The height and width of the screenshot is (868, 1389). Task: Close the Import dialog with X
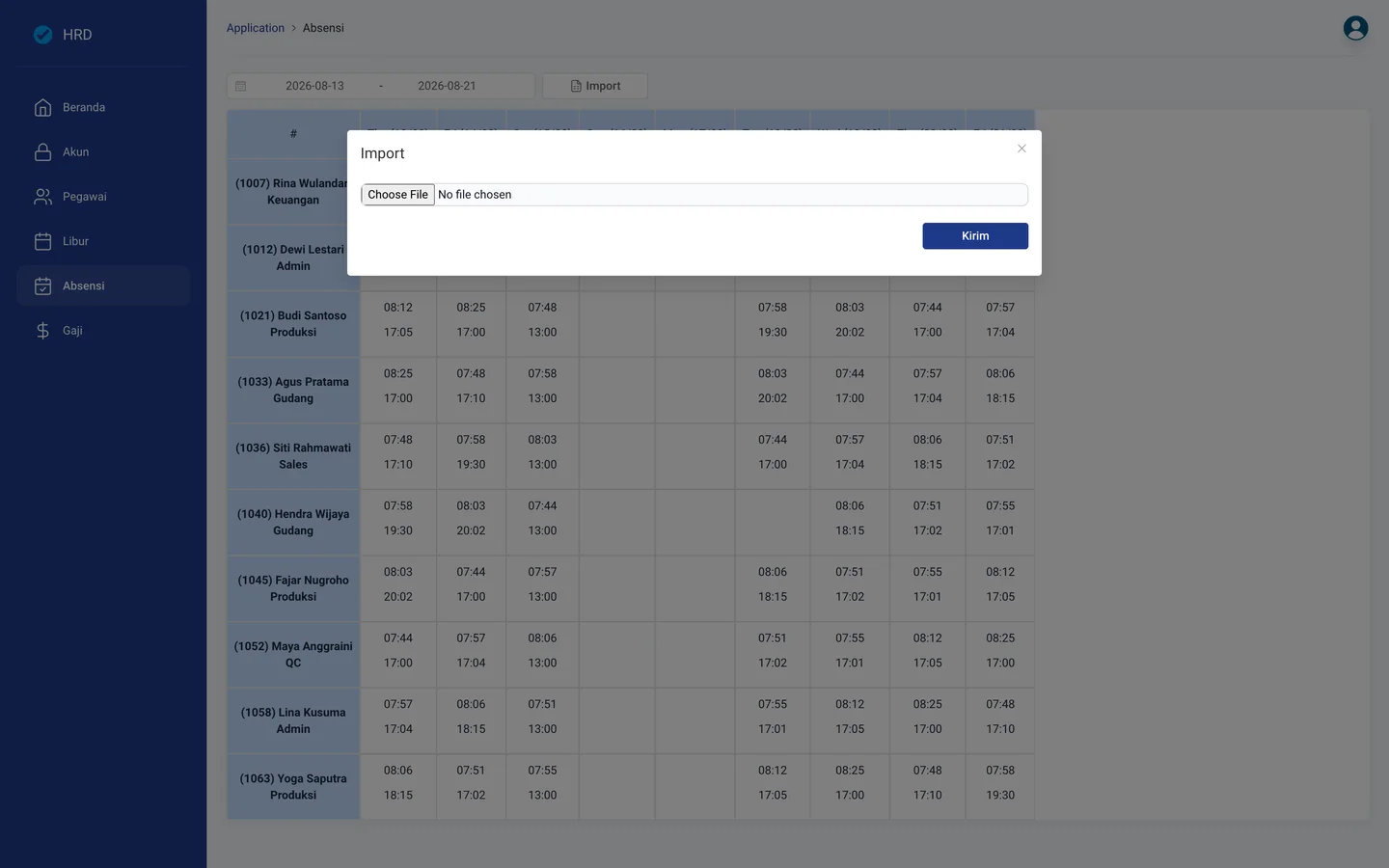click(x=1021, y=149)
